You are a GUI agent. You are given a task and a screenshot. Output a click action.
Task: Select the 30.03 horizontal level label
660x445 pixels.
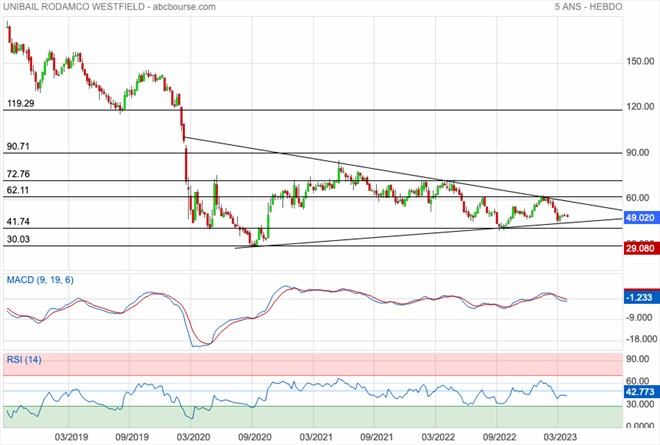coord(18,240)
